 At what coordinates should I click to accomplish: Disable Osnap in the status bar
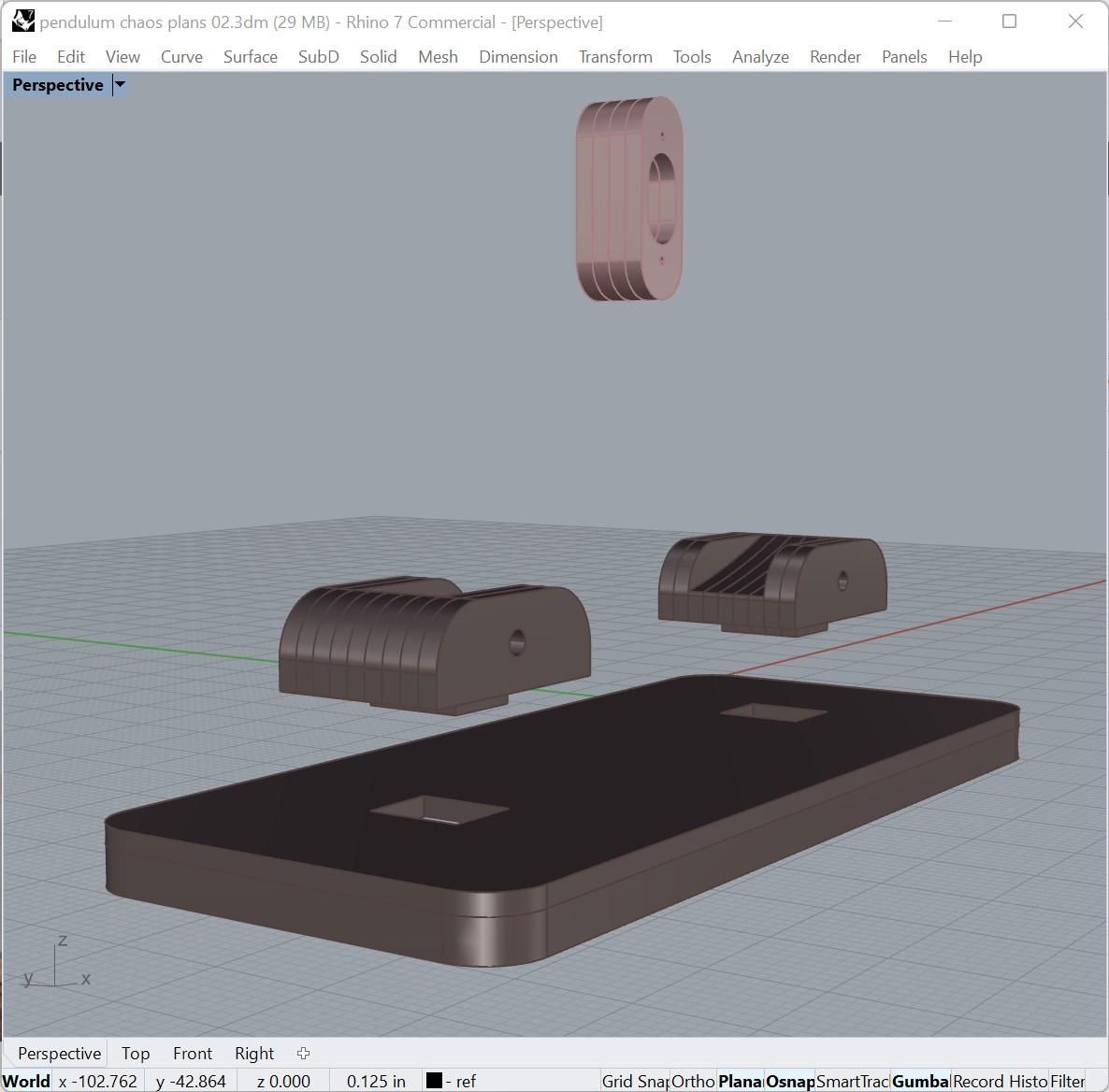[x=789, y=1082]
